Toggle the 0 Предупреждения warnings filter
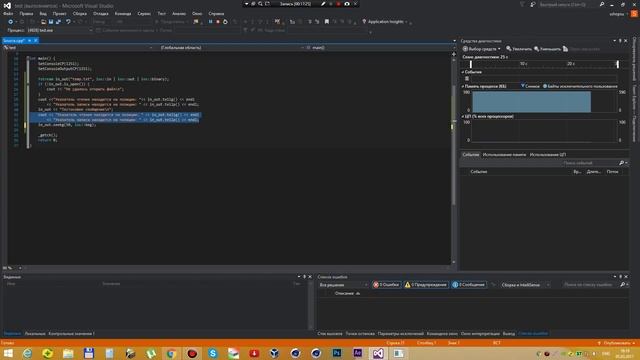 [426, 285]
